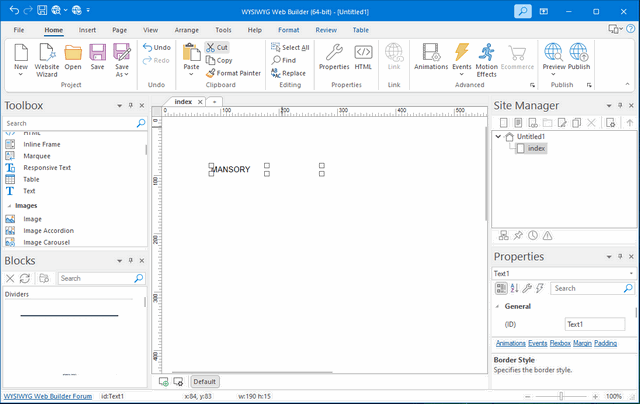Open the HTML properties icon
The height and width of the screenshot is (404, 640).
tap(363, 58)
